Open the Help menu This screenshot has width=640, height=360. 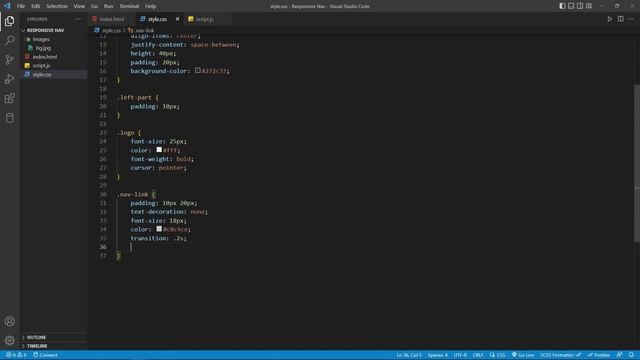151,6
